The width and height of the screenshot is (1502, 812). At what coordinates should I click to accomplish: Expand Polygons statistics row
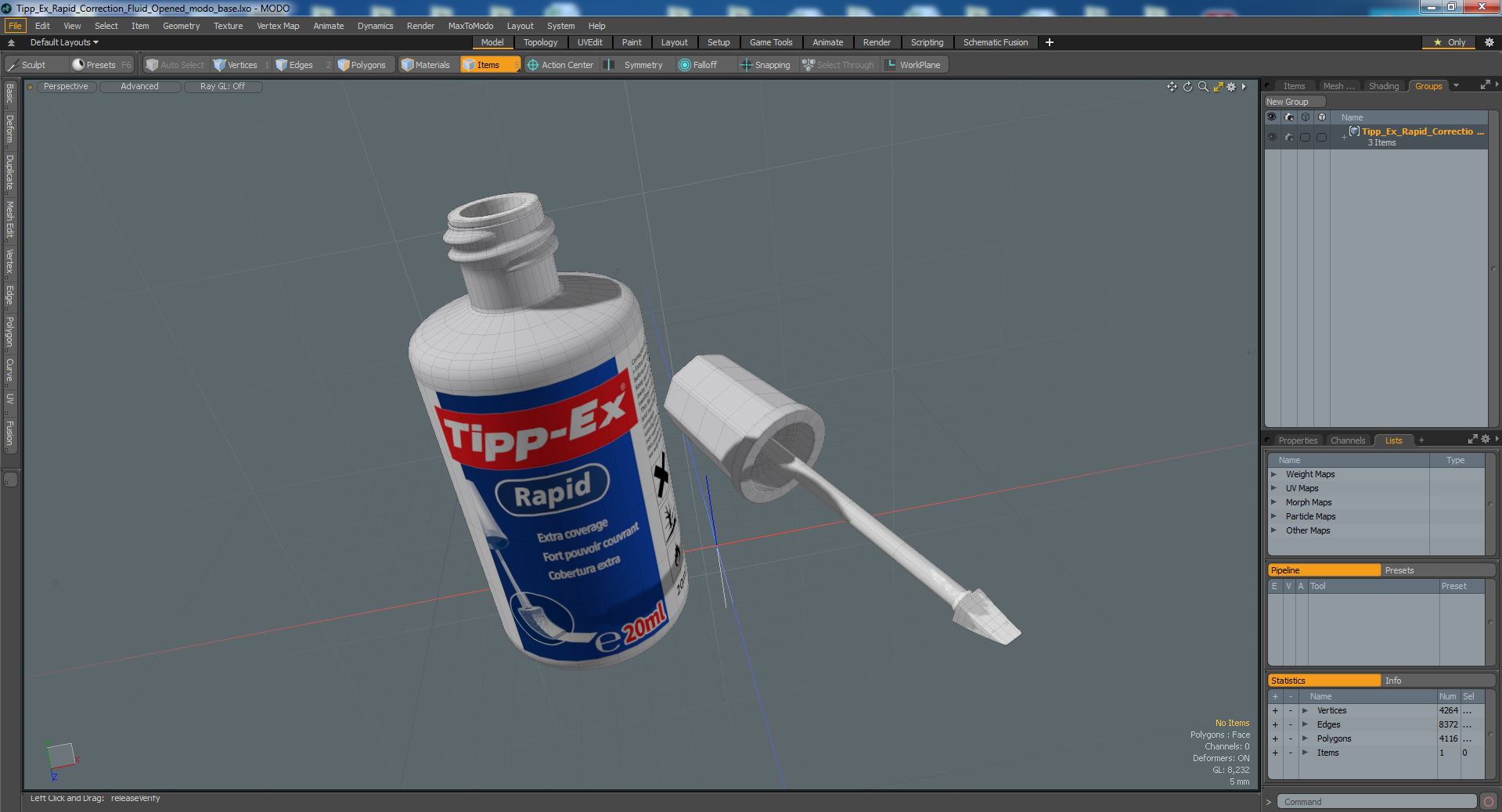1306,738
